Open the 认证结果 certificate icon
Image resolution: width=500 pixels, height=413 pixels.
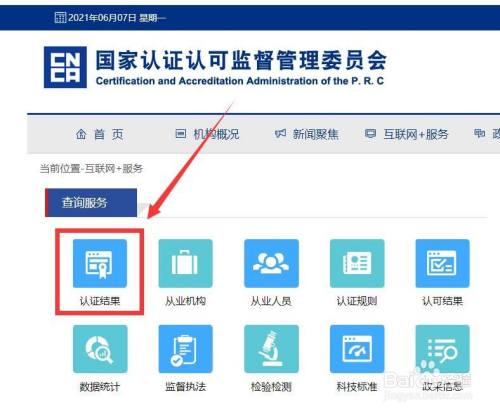[x=100, y=263]
